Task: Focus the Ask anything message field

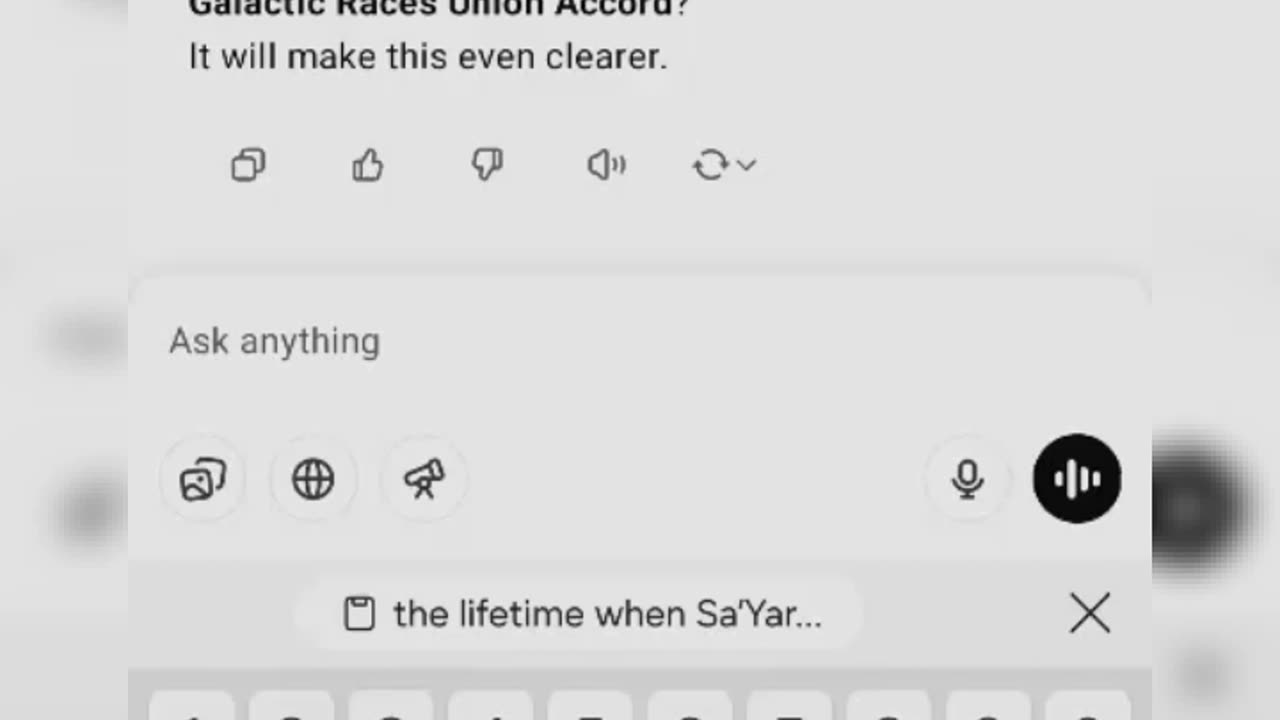Action: 640,342
